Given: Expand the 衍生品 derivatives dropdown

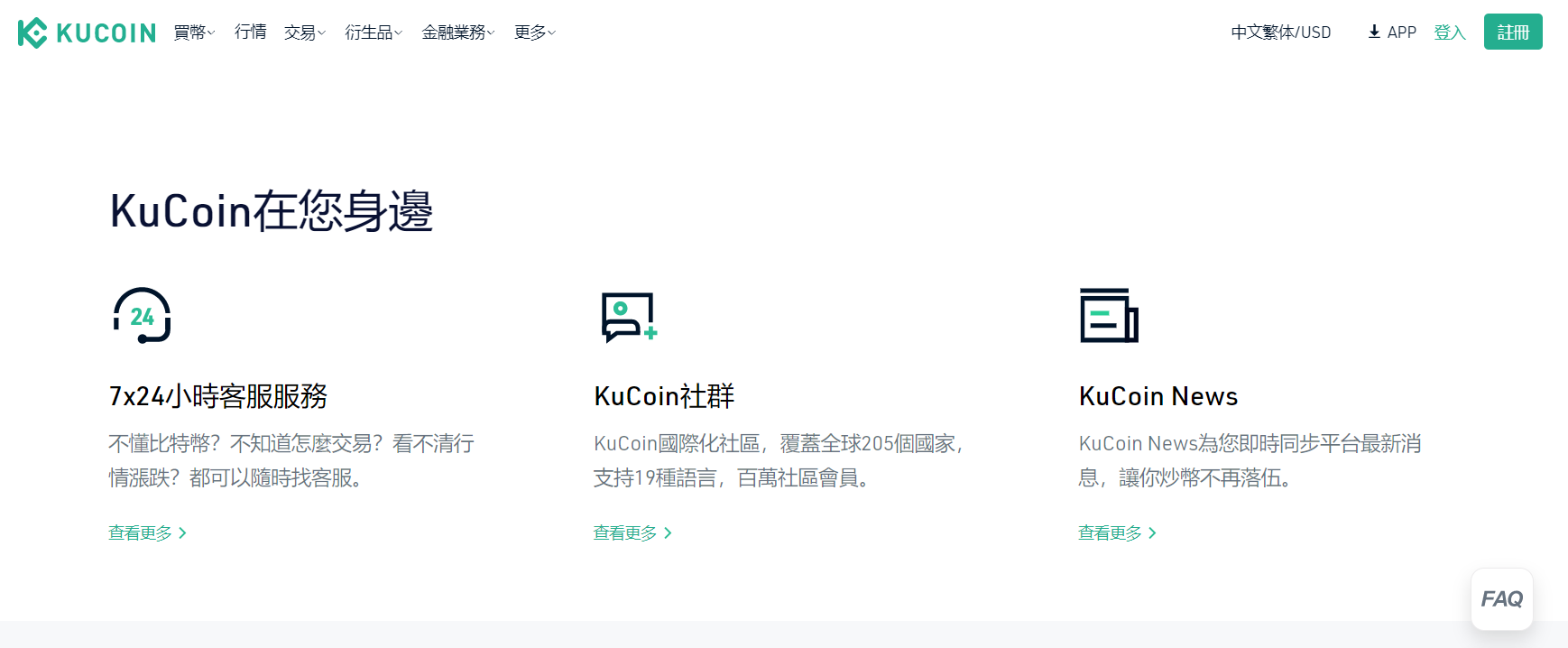Looking at the screenshot, I should pos(374,32).
